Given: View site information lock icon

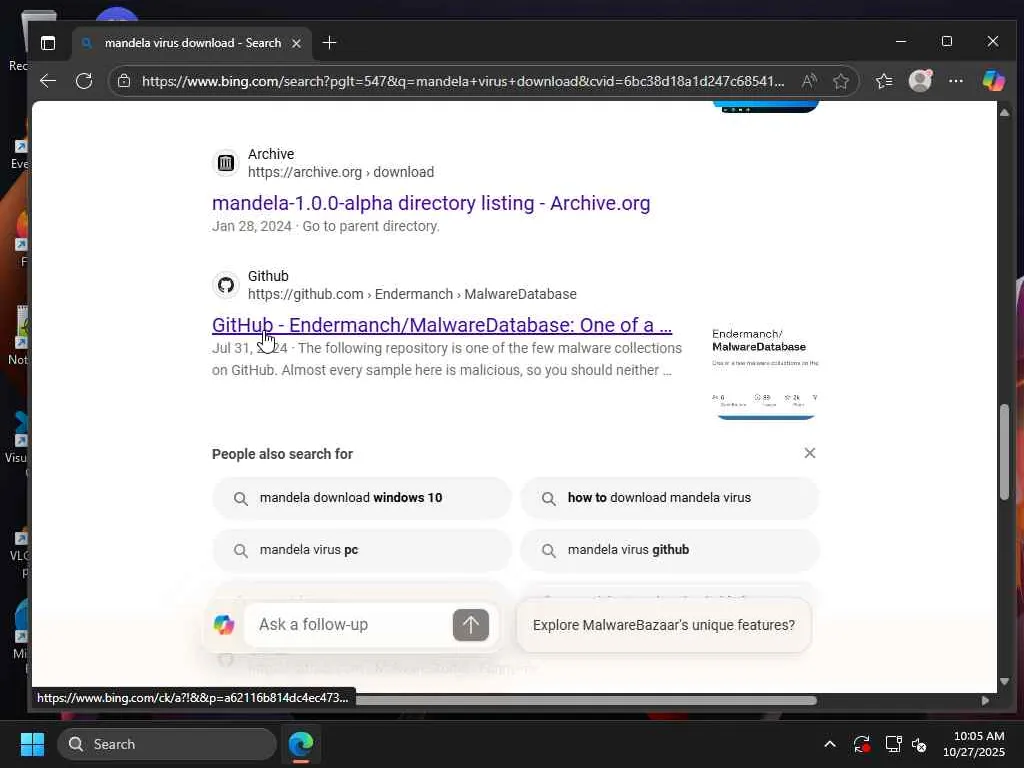Looking at the screenshot, I should pyautogui.click(x=123, y=81).
